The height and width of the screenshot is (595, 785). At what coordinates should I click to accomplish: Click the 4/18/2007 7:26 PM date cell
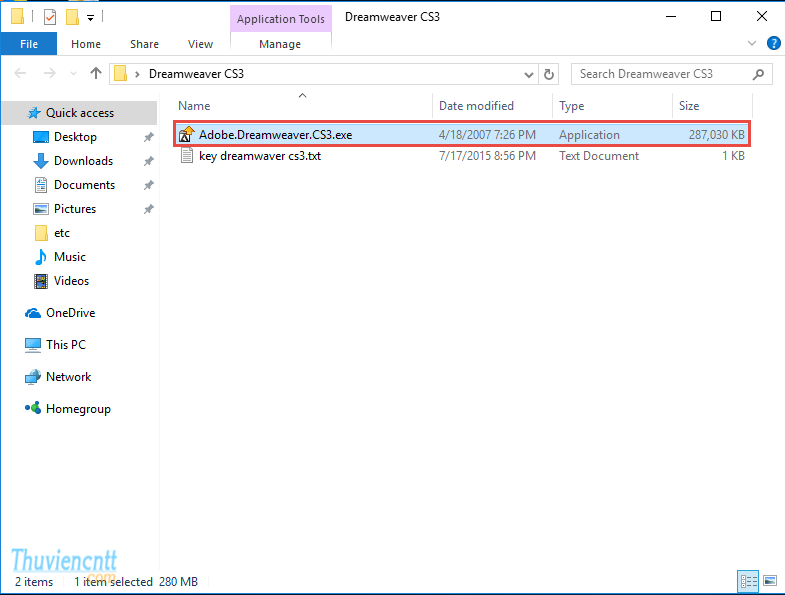(487, 135)
